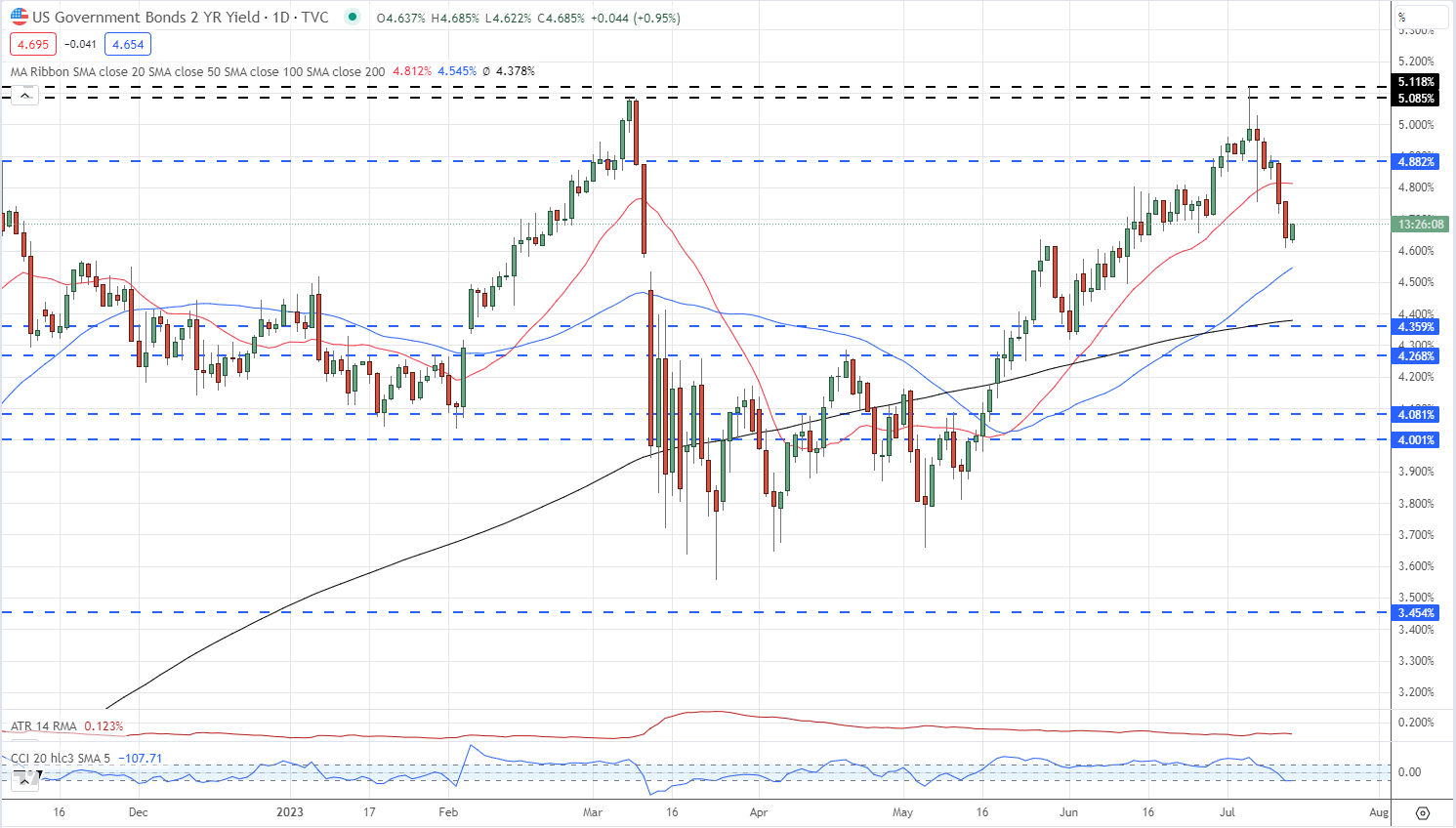Click the Aug label on time axis
The image size is (1456, 828).
coord(1379,812)
